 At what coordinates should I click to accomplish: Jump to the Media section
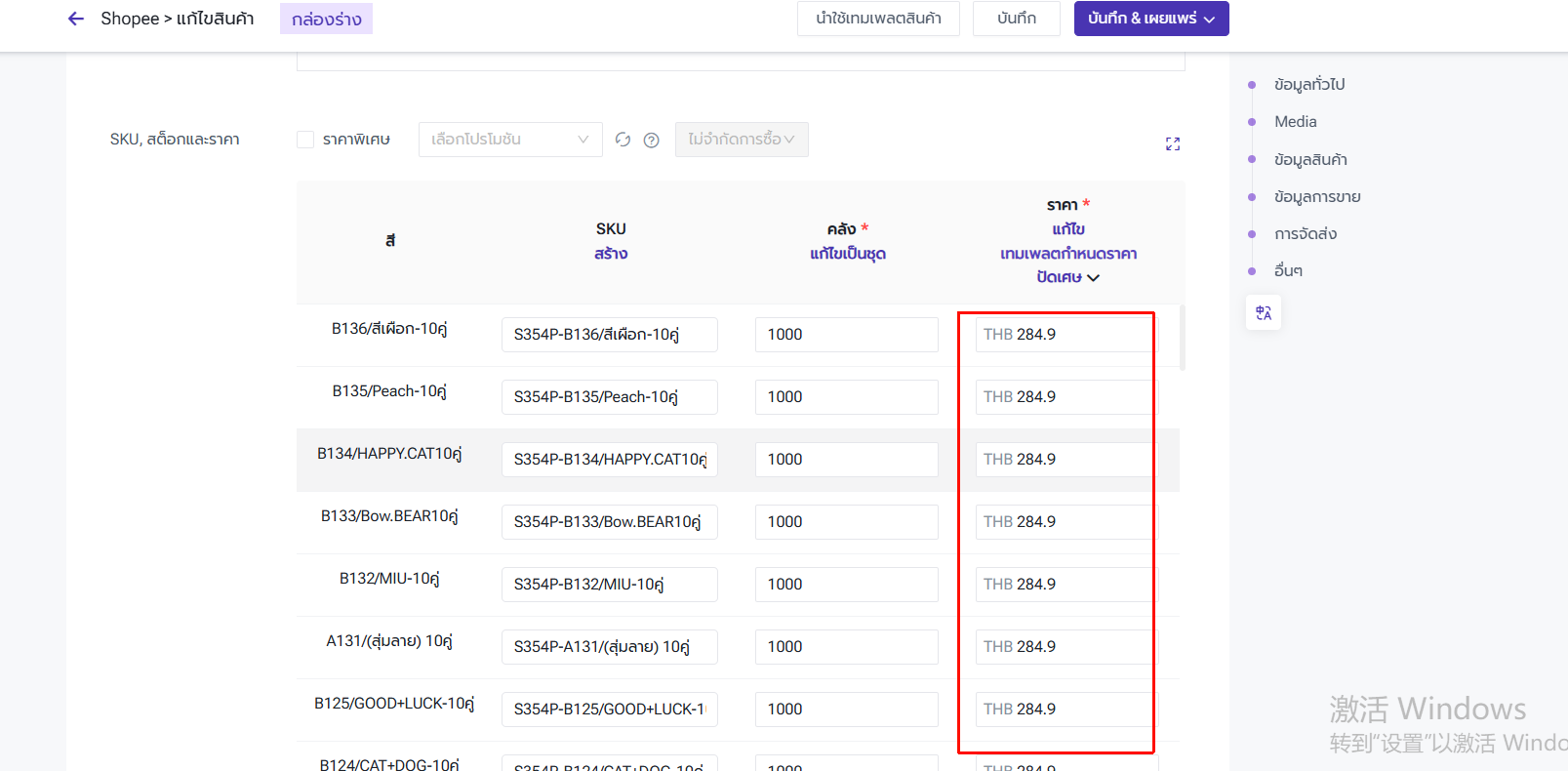click(1295, 122)
